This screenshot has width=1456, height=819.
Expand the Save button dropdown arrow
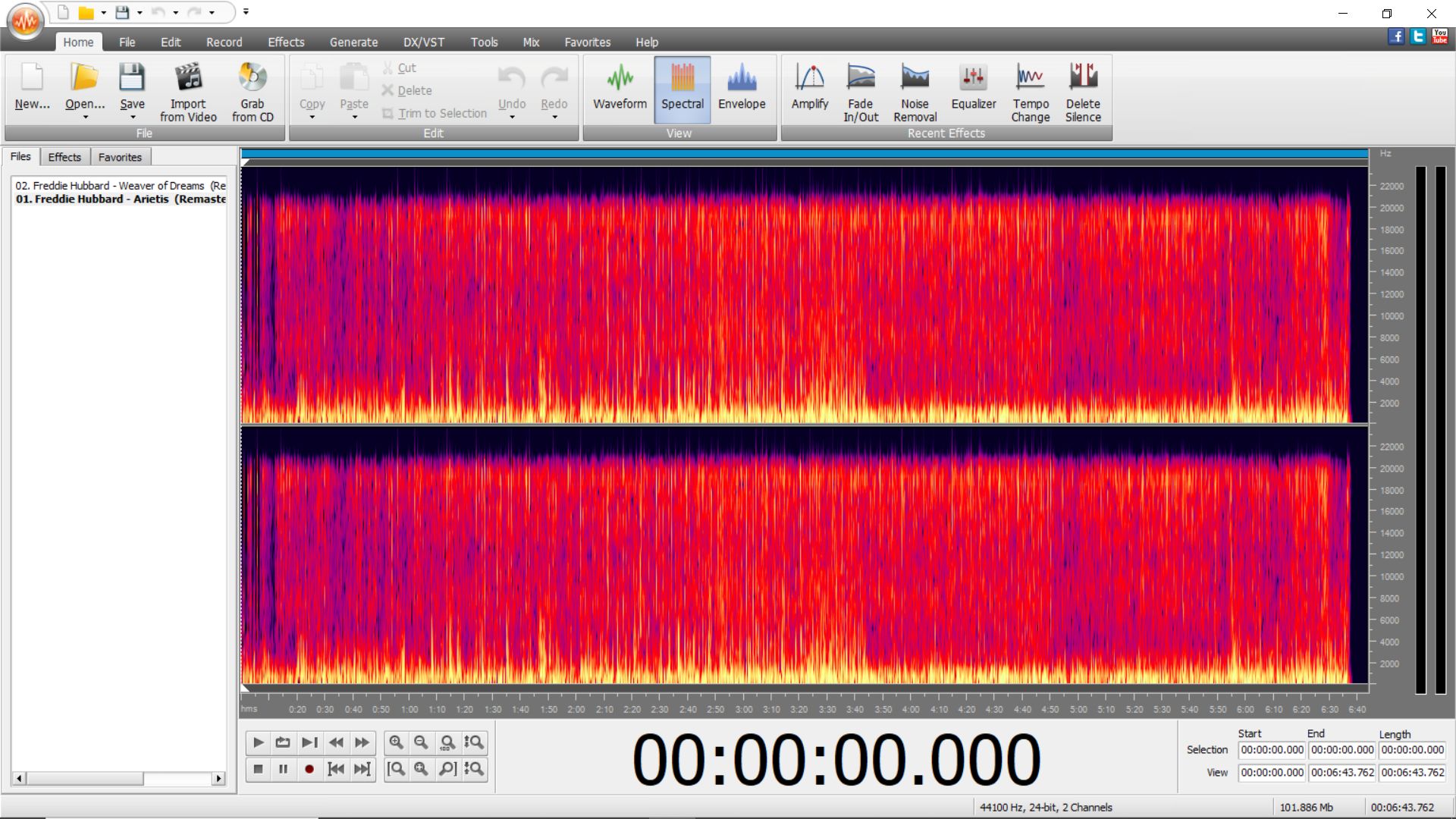(133, 118)
